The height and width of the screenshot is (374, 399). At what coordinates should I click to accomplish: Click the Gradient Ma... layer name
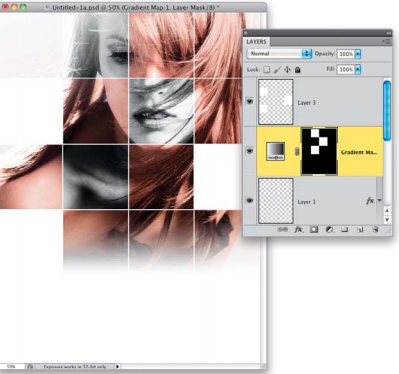pos(359,152)
